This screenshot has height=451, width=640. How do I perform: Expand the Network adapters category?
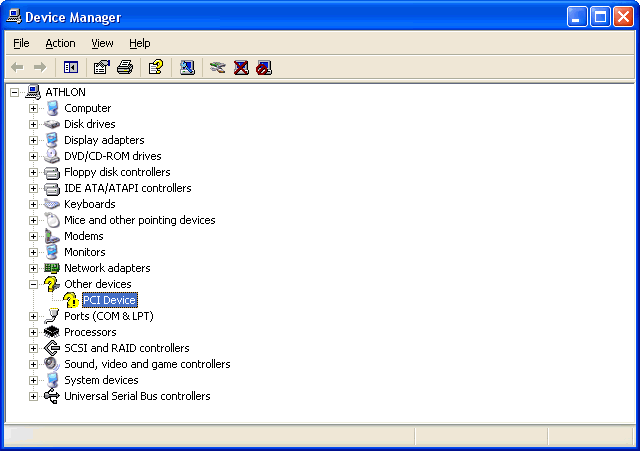[33, 268]
